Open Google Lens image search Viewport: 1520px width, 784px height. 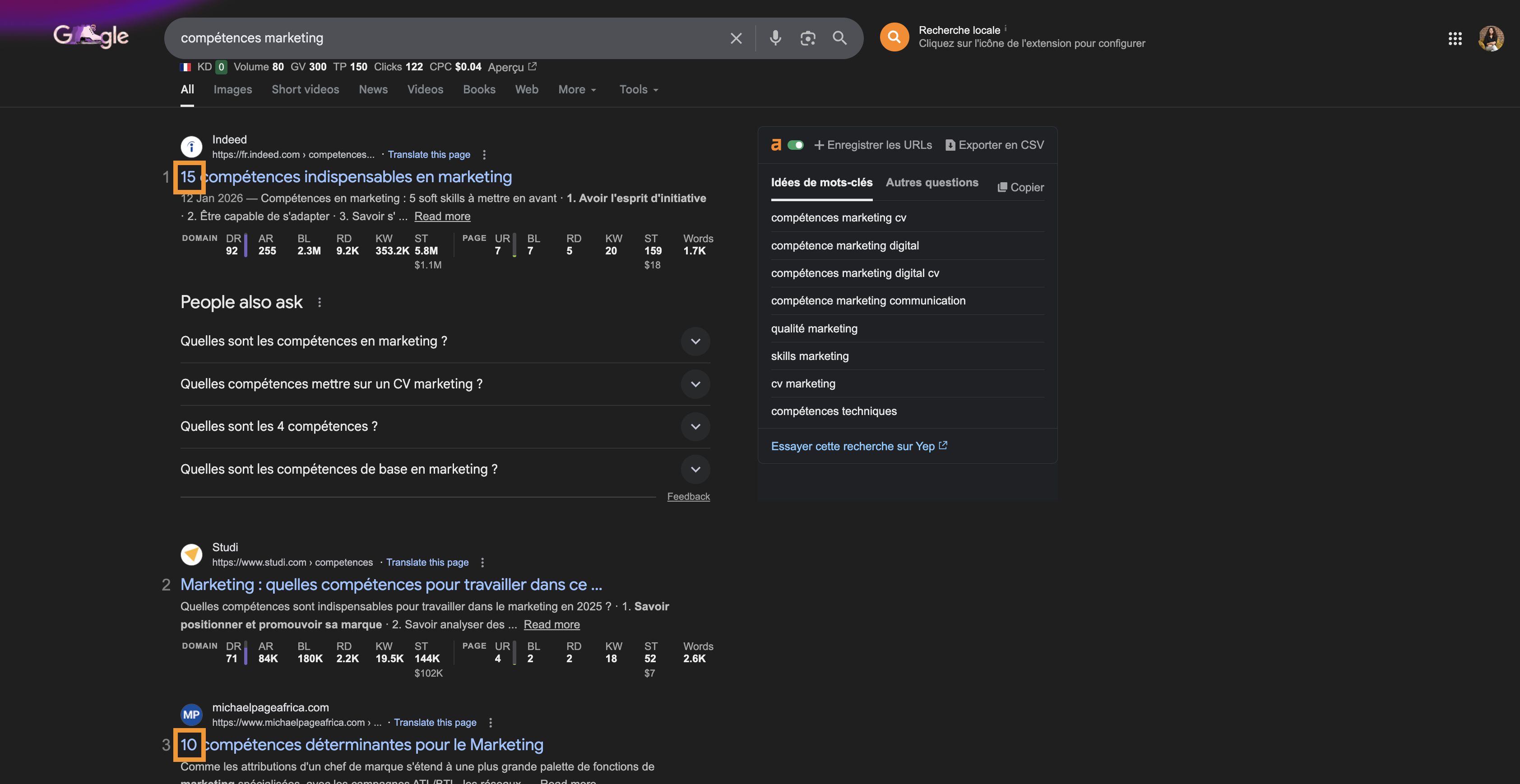pos(808,38)
